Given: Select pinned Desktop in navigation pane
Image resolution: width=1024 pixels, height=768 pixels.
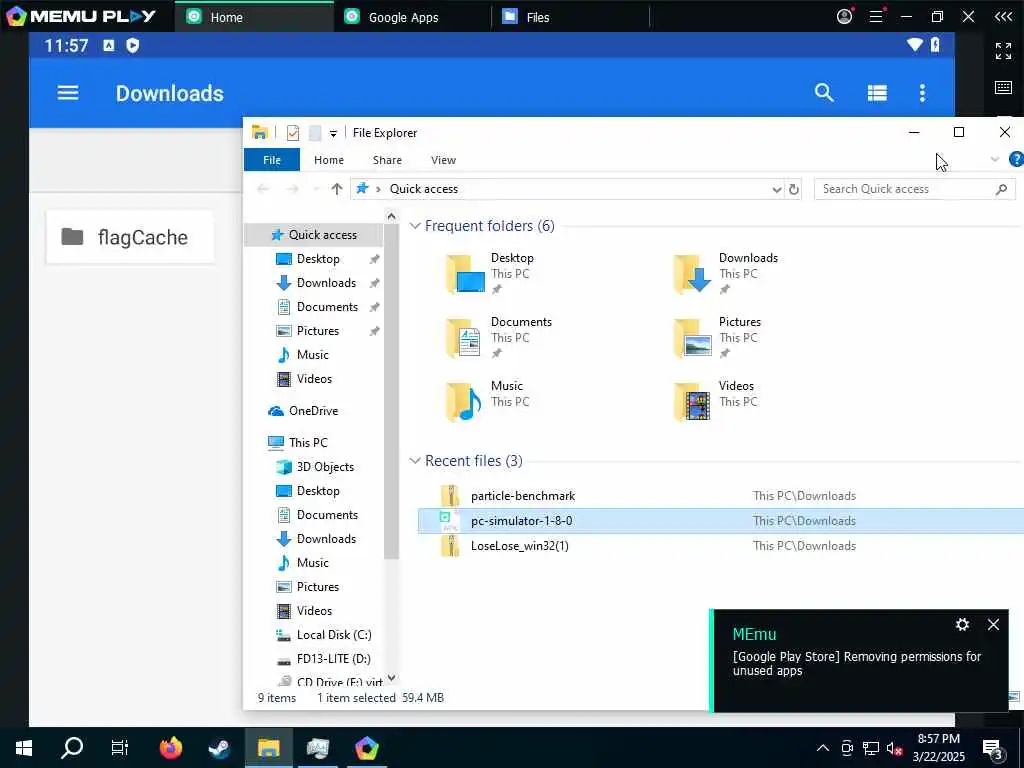Looking at the screenshot, I should coord(317,259).
